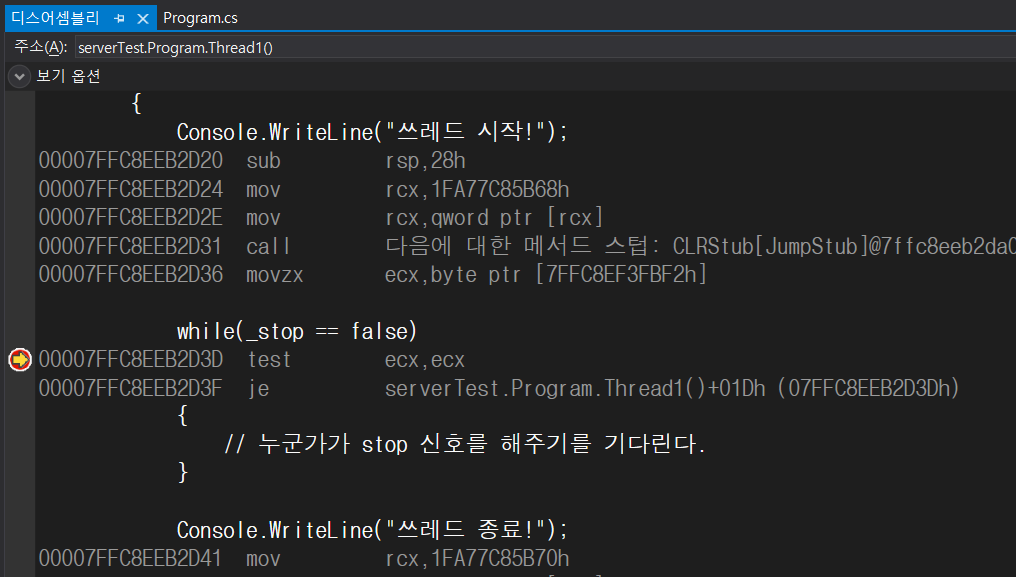Open the 보기 옵션 options list
Screen dimensions: 1016x577
coord(68,75)
